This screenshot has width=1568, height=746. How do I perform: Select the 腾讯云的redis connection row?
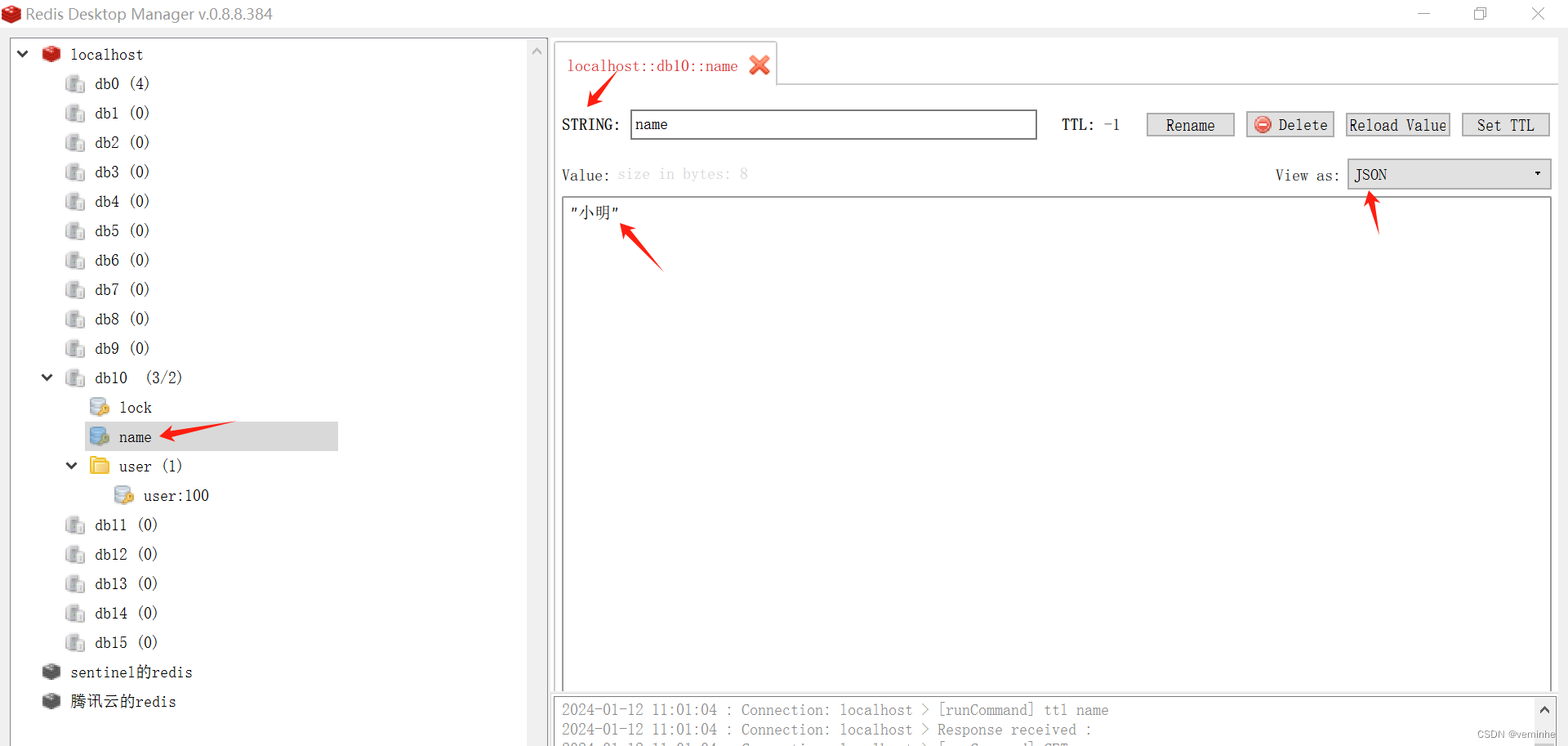tap(123, 701)
